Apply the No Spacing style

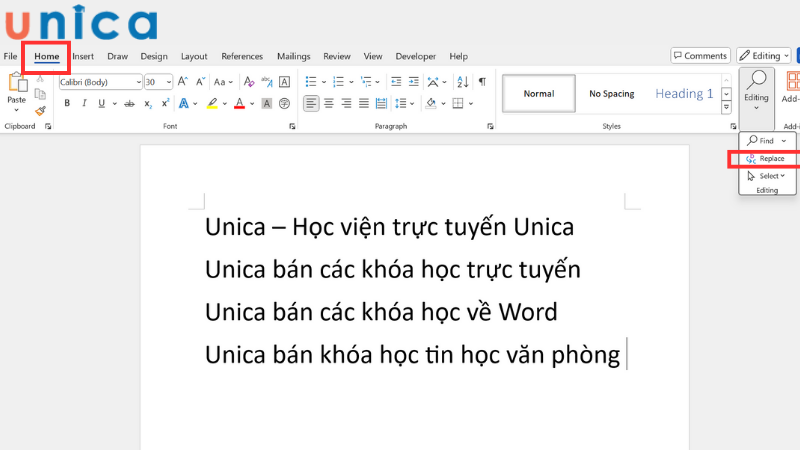coord(612,94)
